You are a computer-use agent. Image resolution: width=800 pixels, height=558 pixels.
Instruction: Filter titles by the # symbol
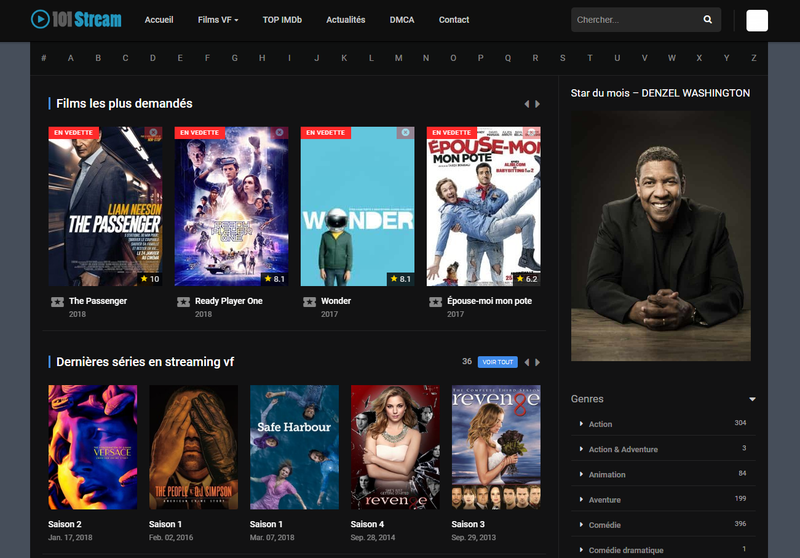coord(44,58)
